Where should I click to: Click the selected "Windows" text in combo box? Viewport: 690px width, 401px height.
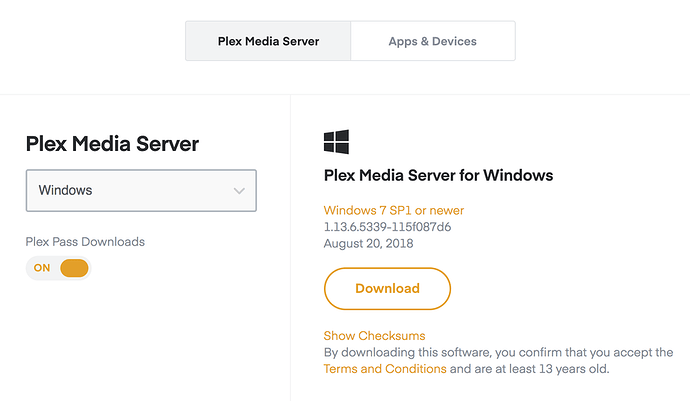(x=66, y=190)
